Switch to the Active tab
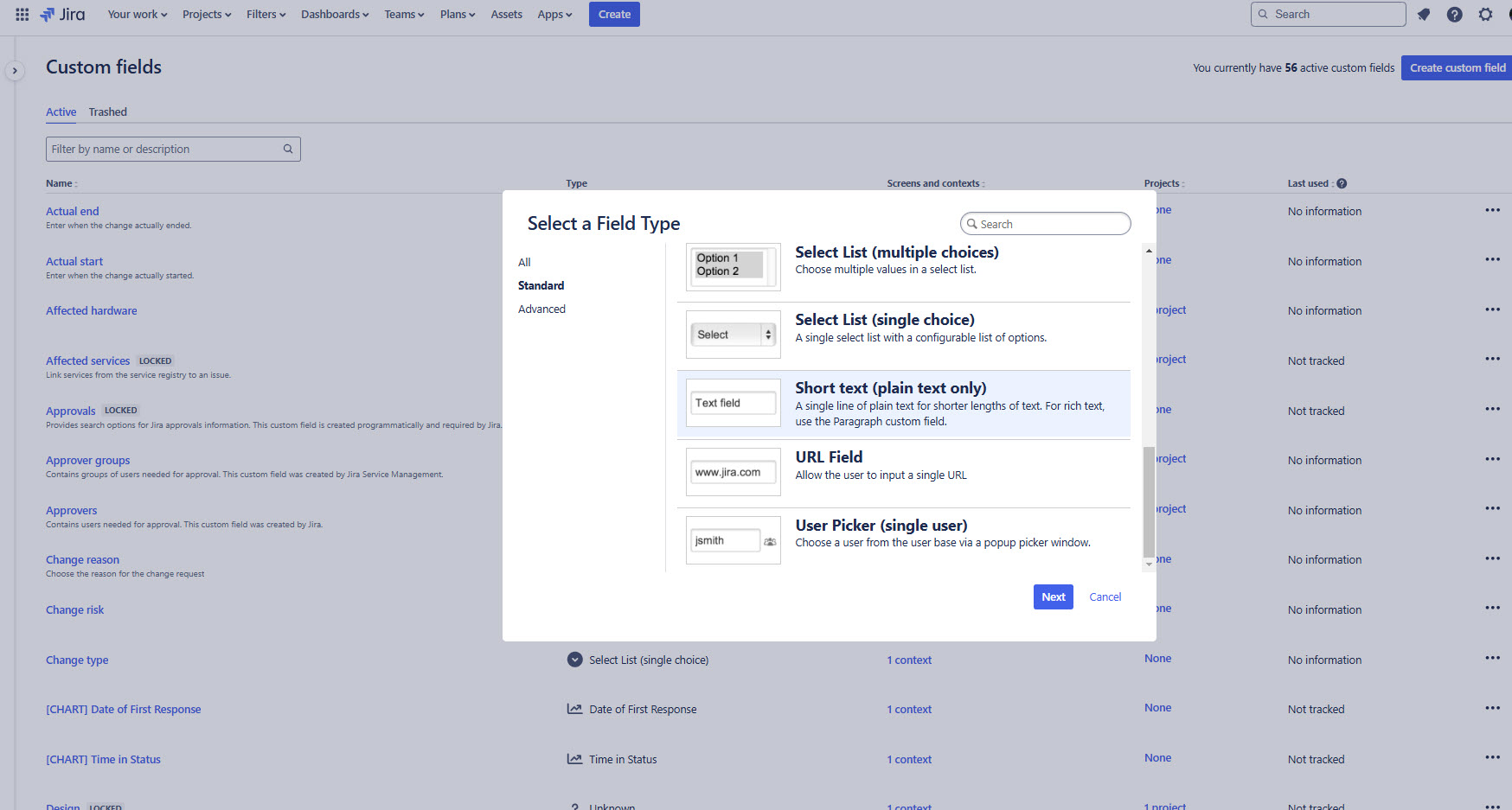1512x810 pixels. coord(61,112)
